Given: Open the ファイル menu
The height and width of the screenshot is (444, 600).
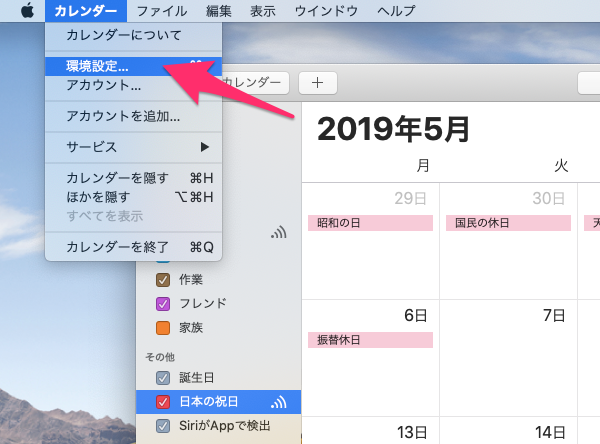Looking at the screenshot, I should (x=162, y=11).
